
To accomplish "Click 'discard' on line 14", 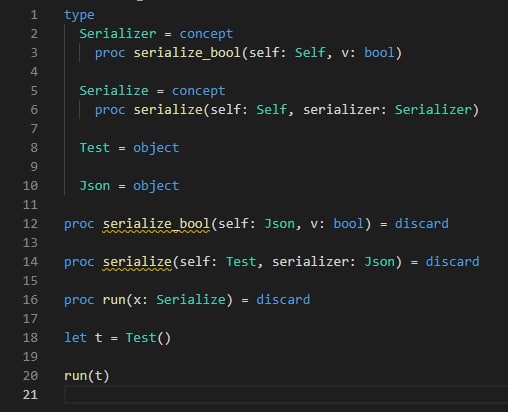I will pos(452,262).
